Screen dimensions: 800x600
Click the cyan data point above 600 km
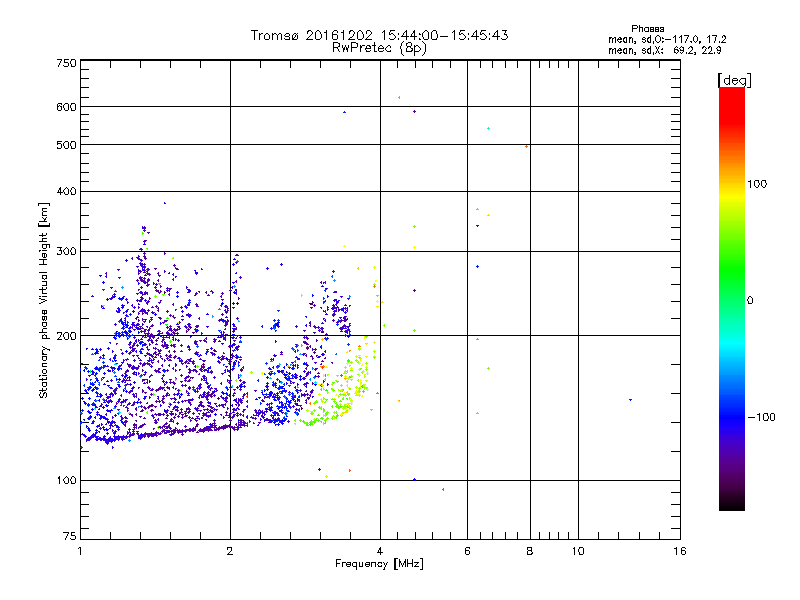click(x=399, y=97)
